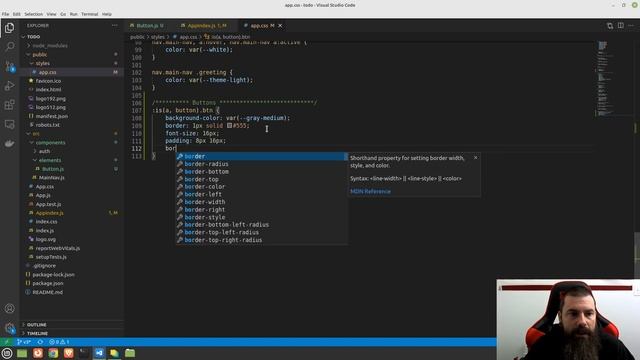Click the VS Code taskbar icon
This screenshot has width=640, height=360.
[x=99, y=353]
